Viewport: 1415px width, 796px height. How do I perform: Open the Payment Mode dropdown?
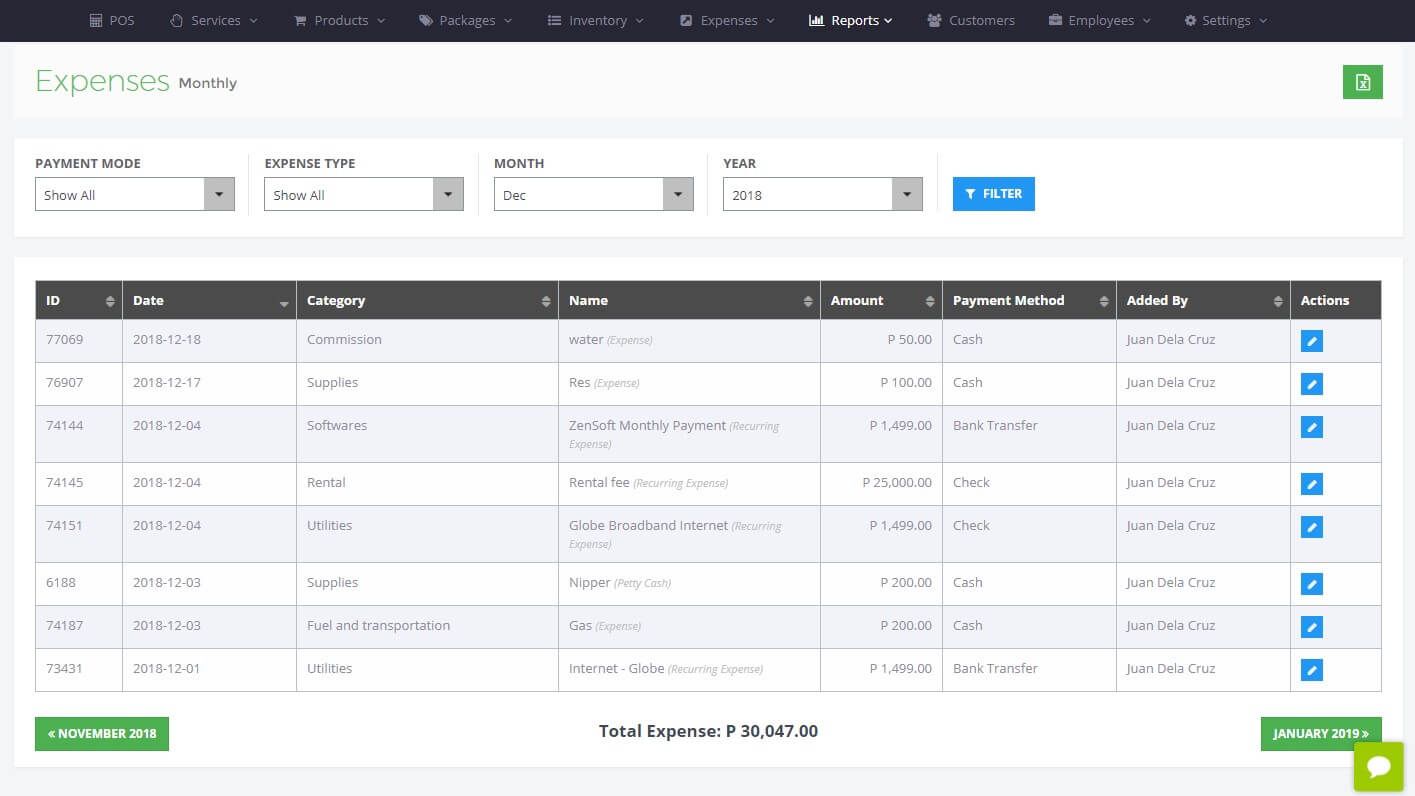135,194
